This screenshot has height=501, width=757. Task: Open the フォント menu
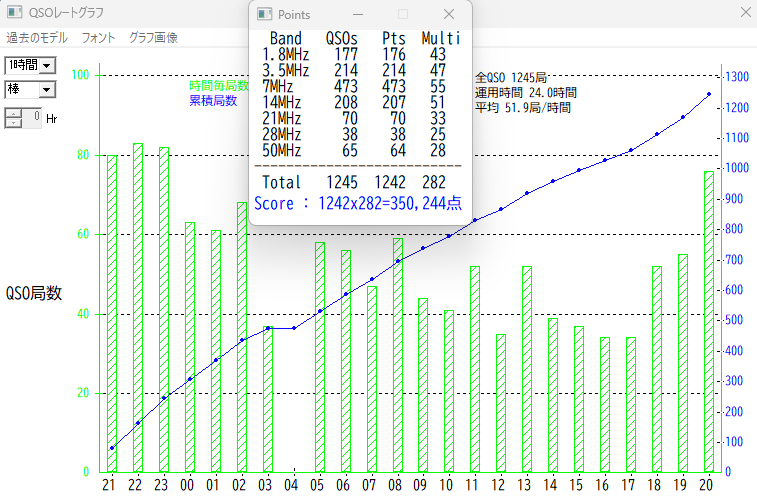pos(98,38)
